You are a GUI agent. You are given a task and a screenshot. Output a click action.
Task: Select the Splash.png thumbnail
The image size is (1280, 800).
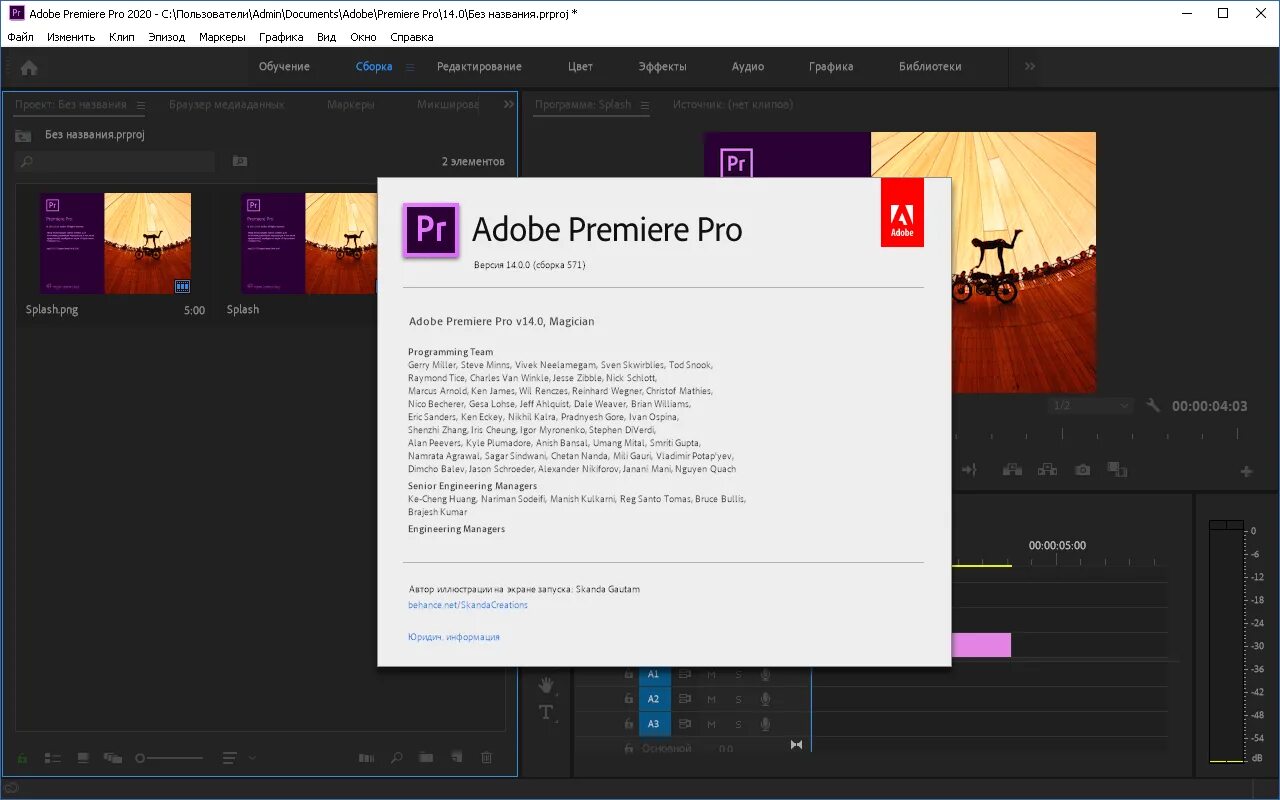click(115, 244)
